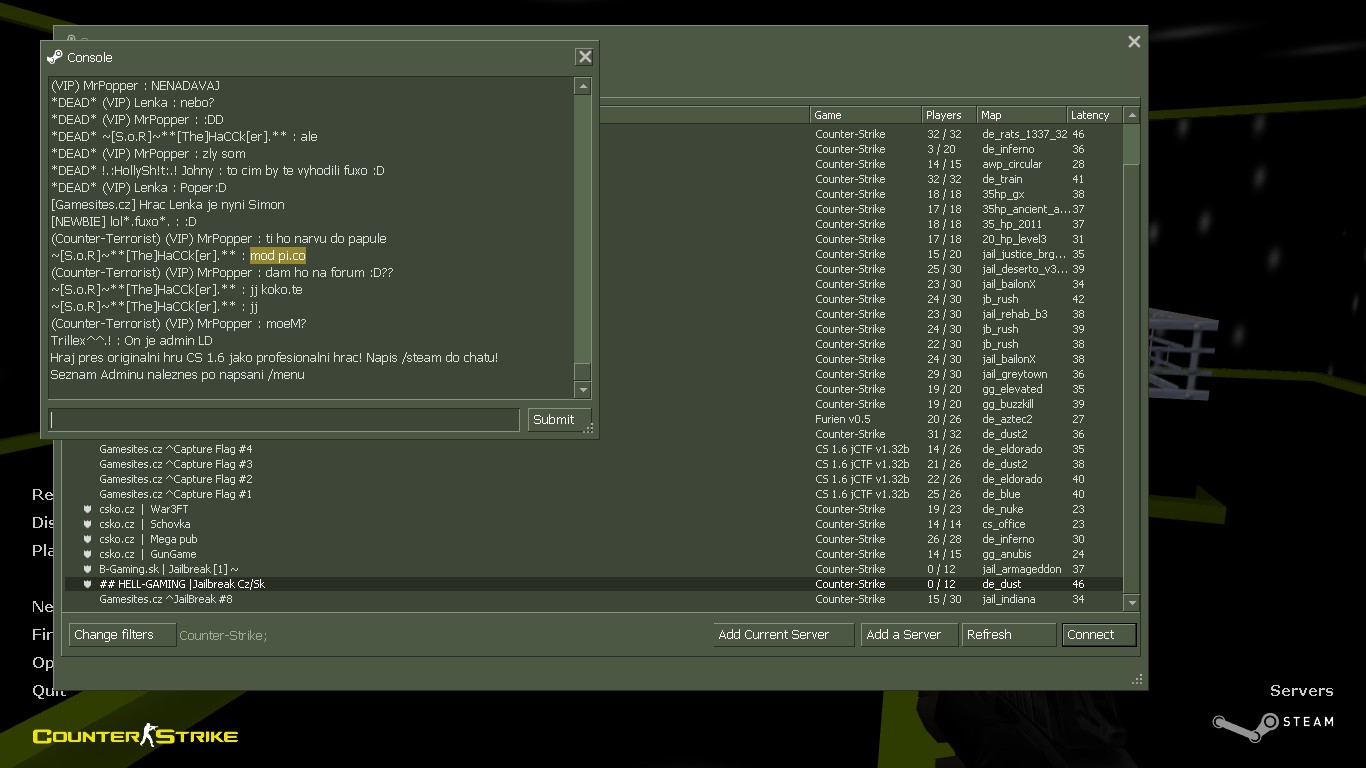Screen dimensions: 1366x768
Task: Click the server browser resize grip icon
Action: pos(1137,679)
